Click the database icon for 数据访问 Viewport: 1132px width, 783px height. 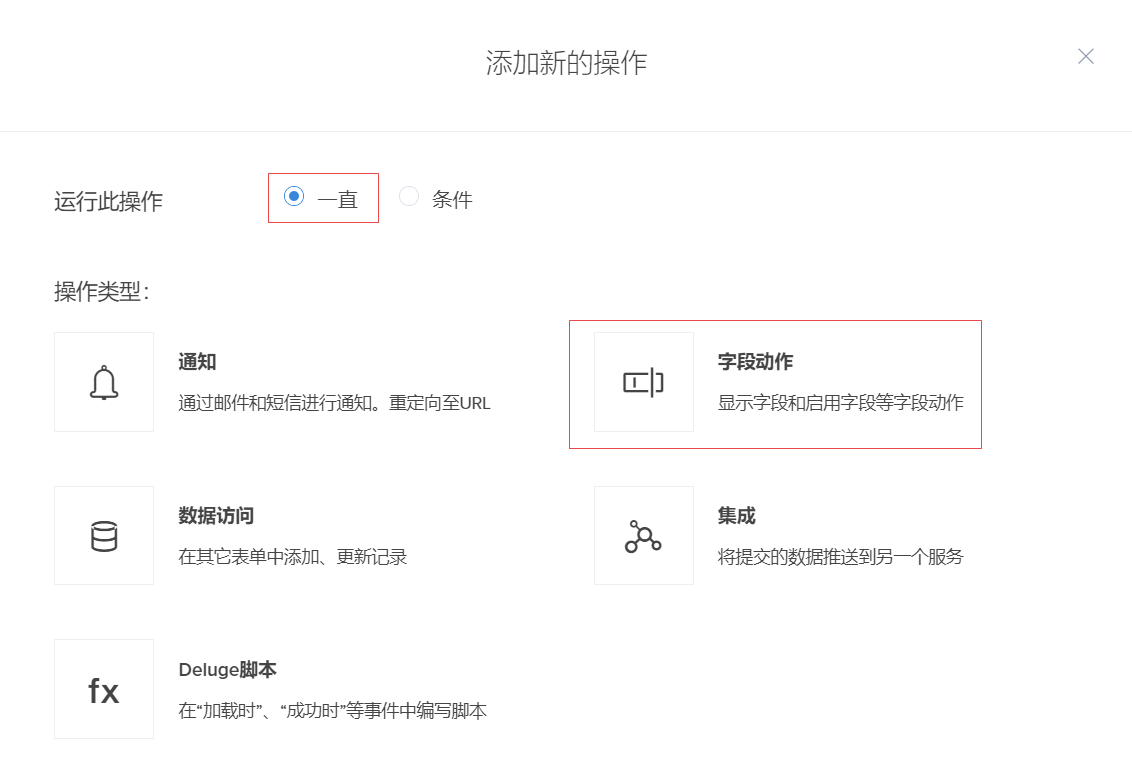[104, 536]
